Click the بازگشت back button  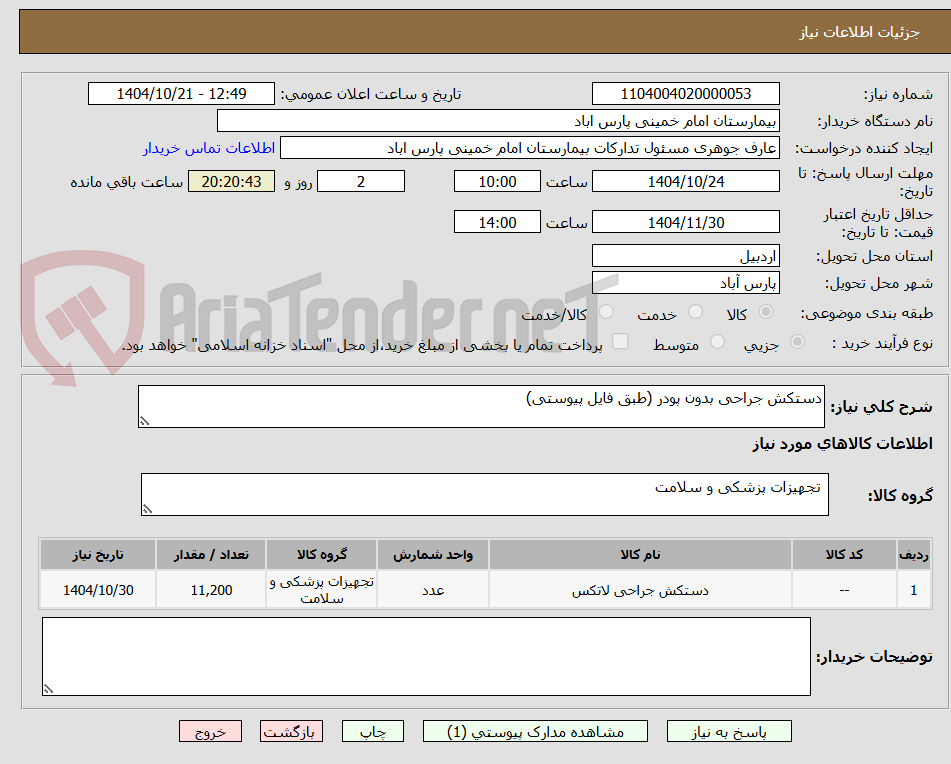coord(291,731)
